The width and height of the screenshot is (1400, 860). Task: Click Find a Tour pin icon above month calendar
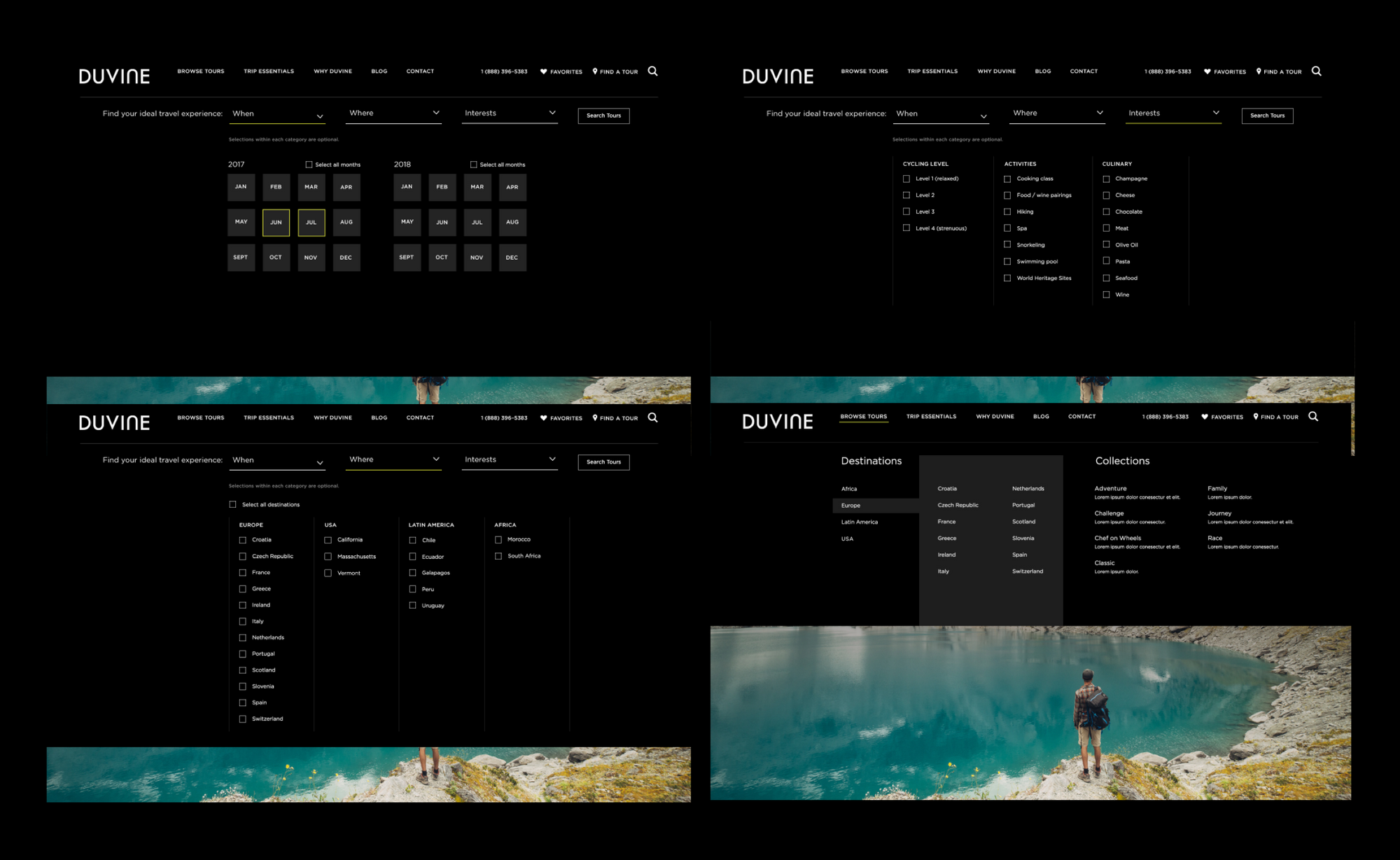595,71
